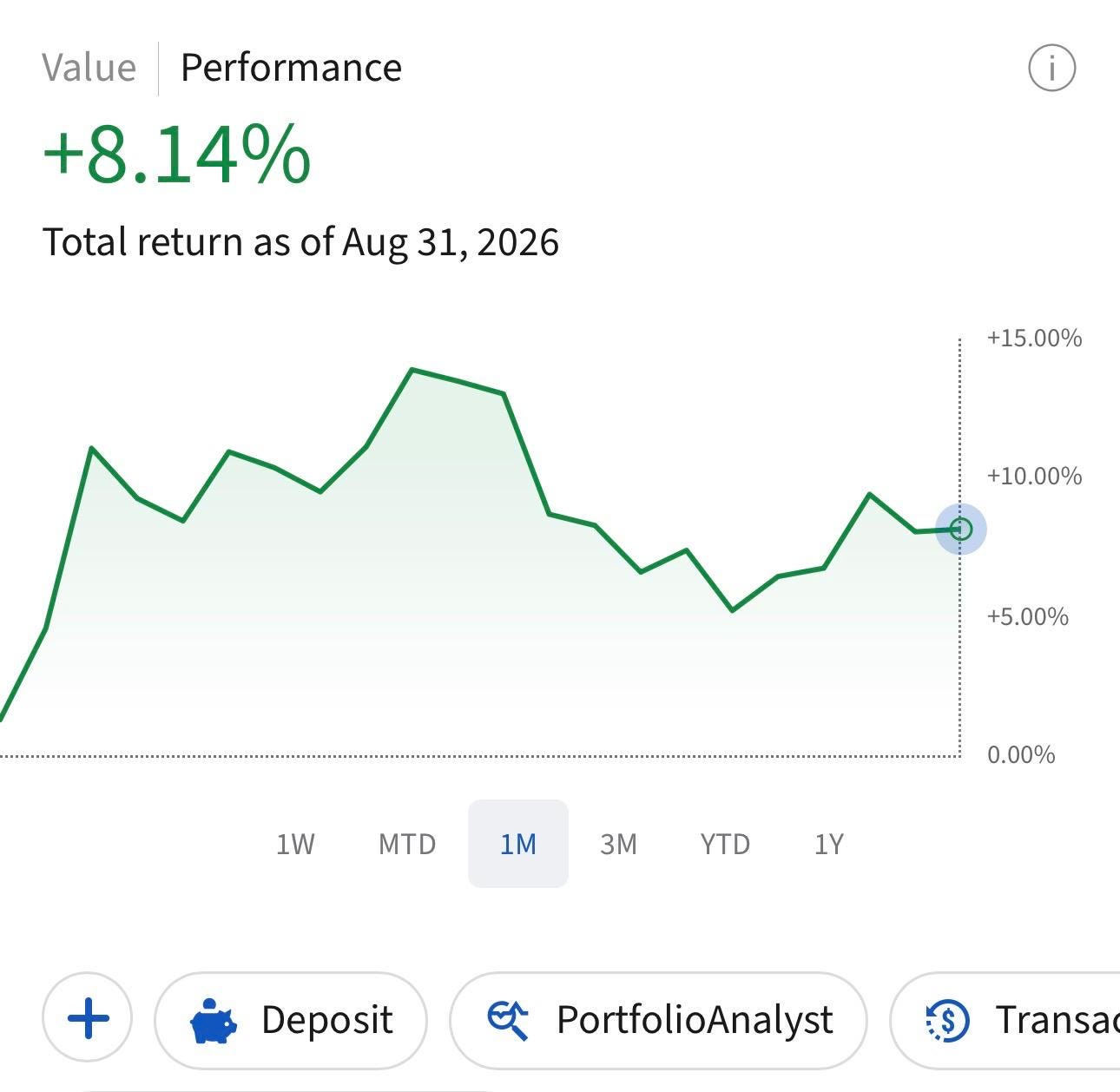Open the info circle icon
The image size is (1120, 1092).
coord(1051,68)
